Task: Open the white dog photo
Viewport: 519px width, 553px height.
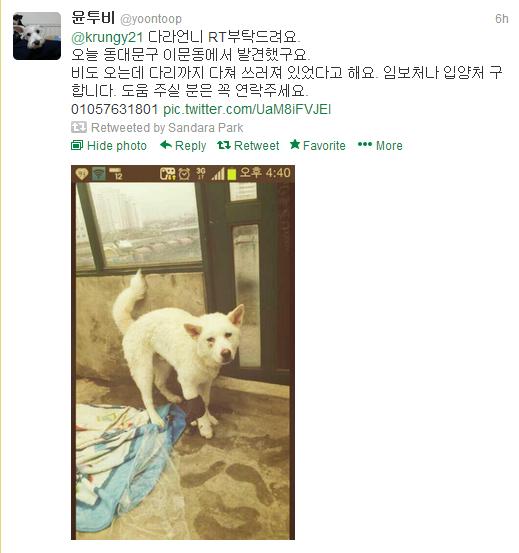Action: click(x=183, y=352)
